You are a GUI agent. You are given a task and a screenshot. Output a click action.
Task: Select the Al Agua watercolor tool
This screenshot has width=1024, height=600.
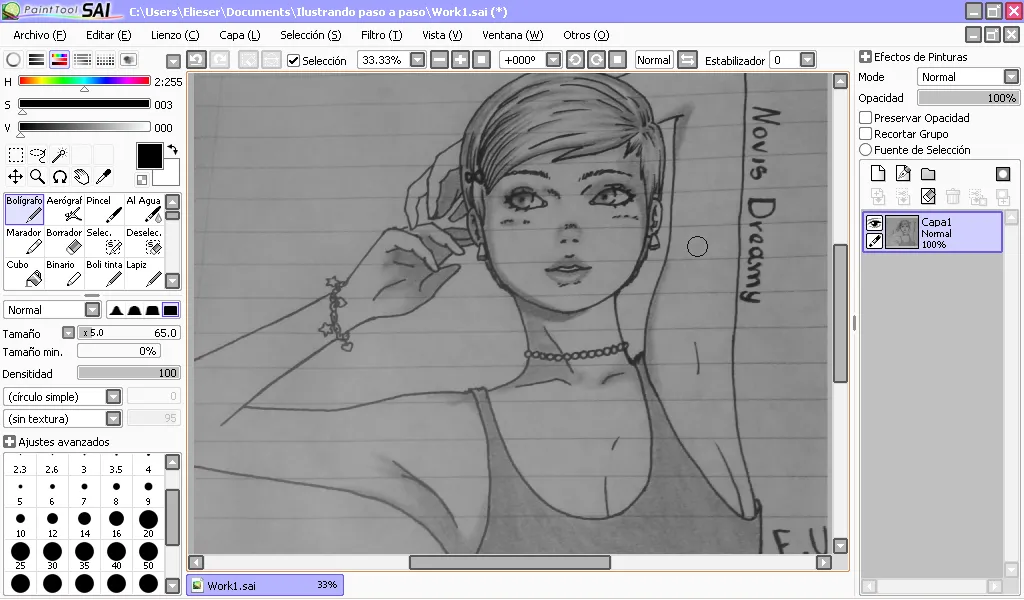pos(144,209)
